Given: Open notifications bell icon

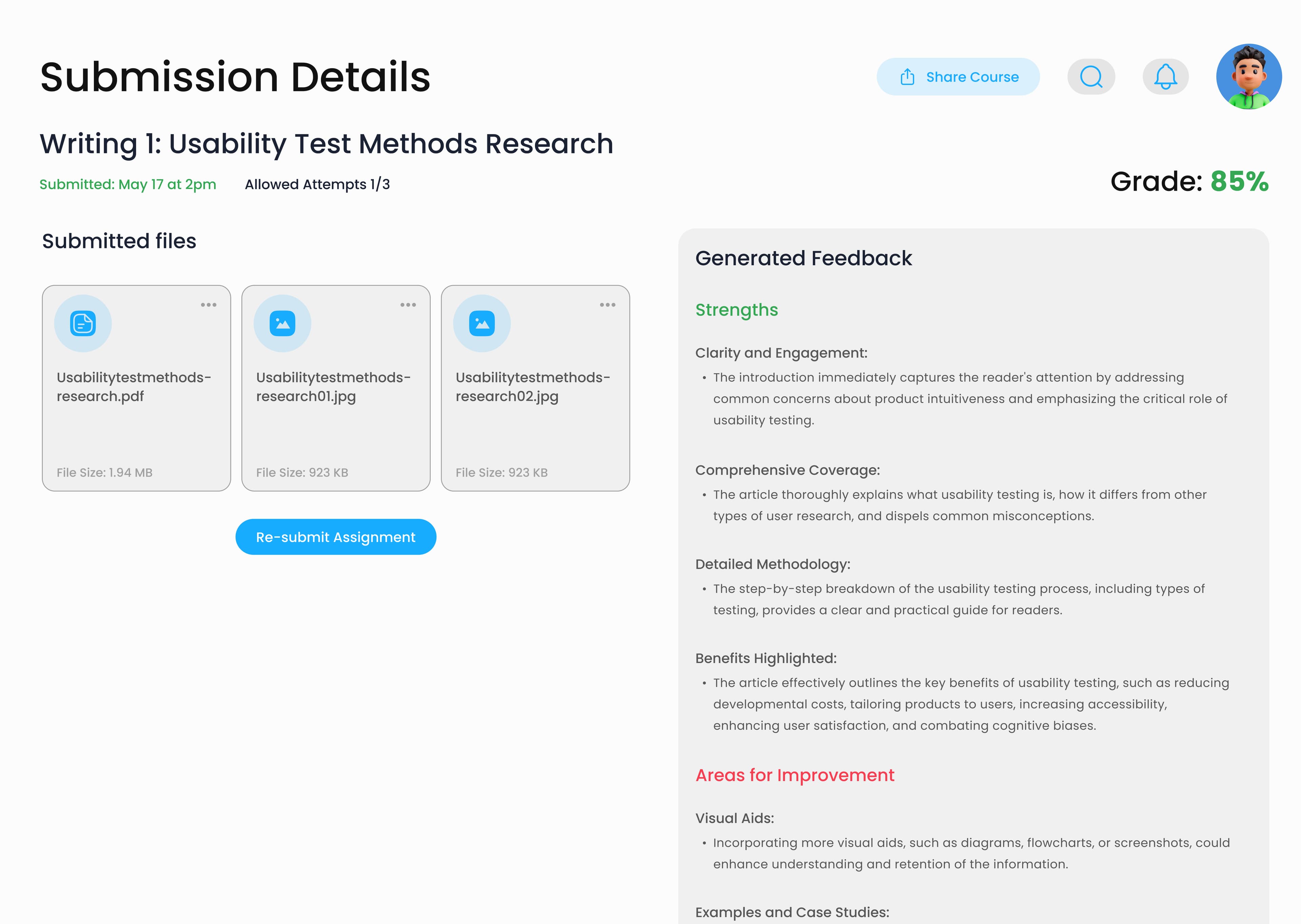Looking at the screenshot, I should [1165, 77].
